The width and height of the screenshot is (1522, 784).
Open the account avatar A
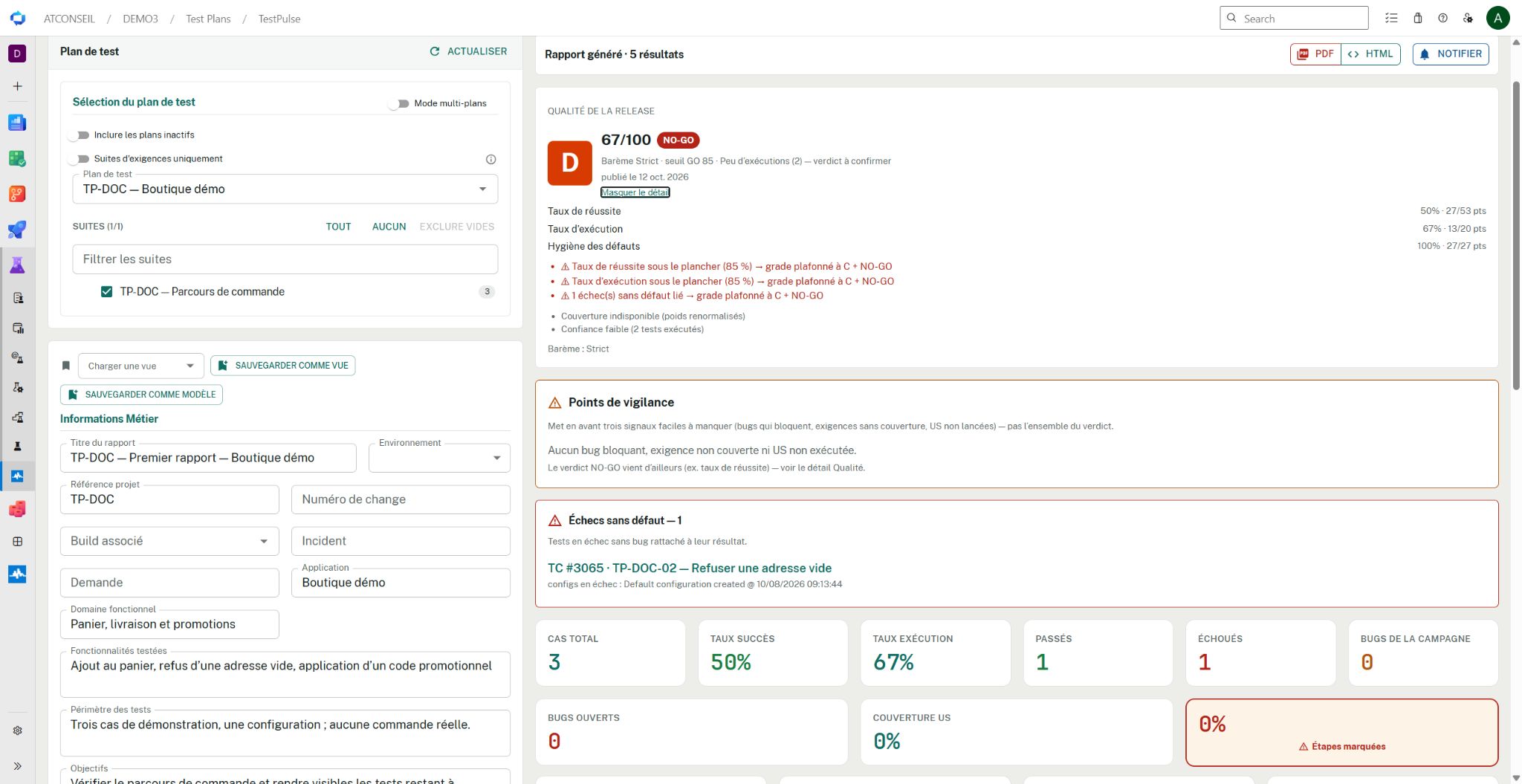1497,19
